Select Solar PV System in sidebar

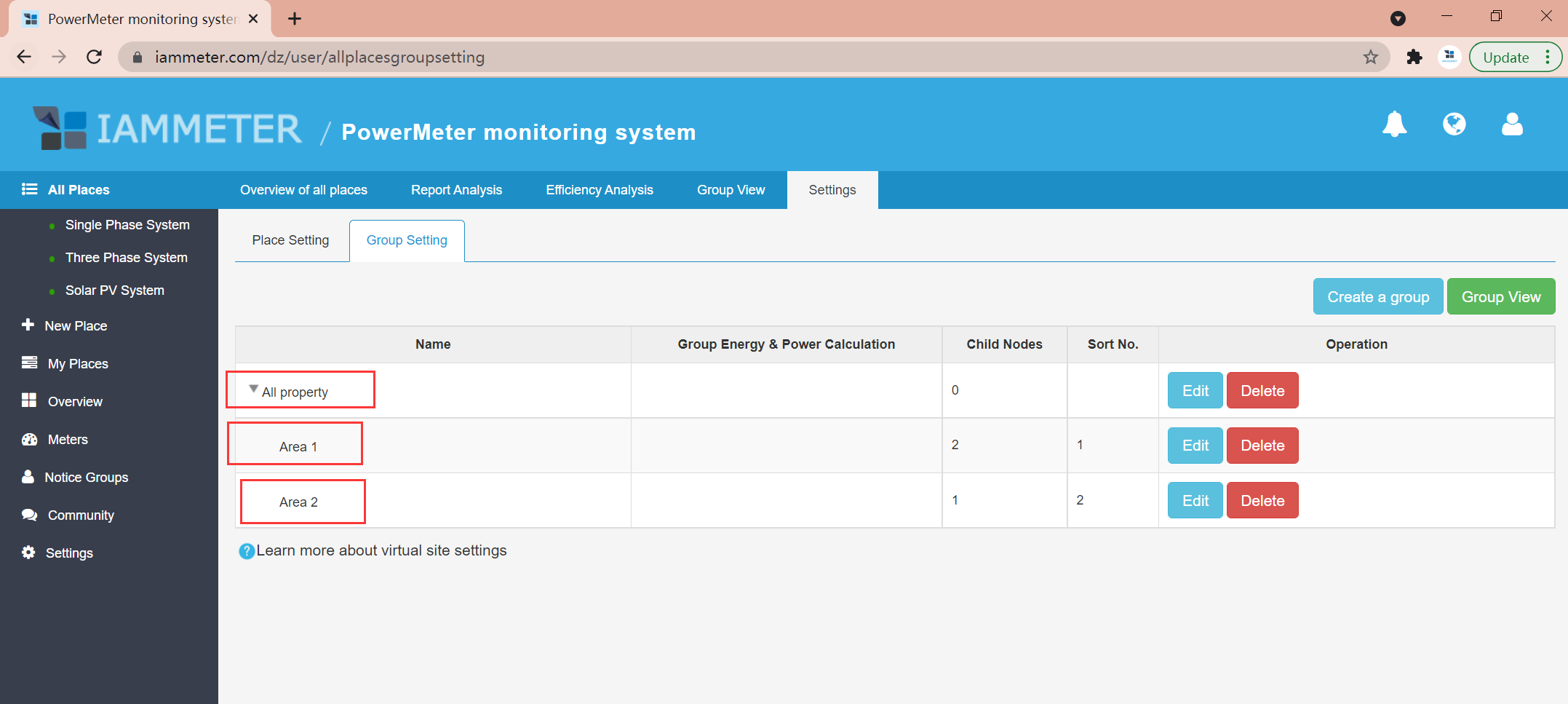pos(114,290)
